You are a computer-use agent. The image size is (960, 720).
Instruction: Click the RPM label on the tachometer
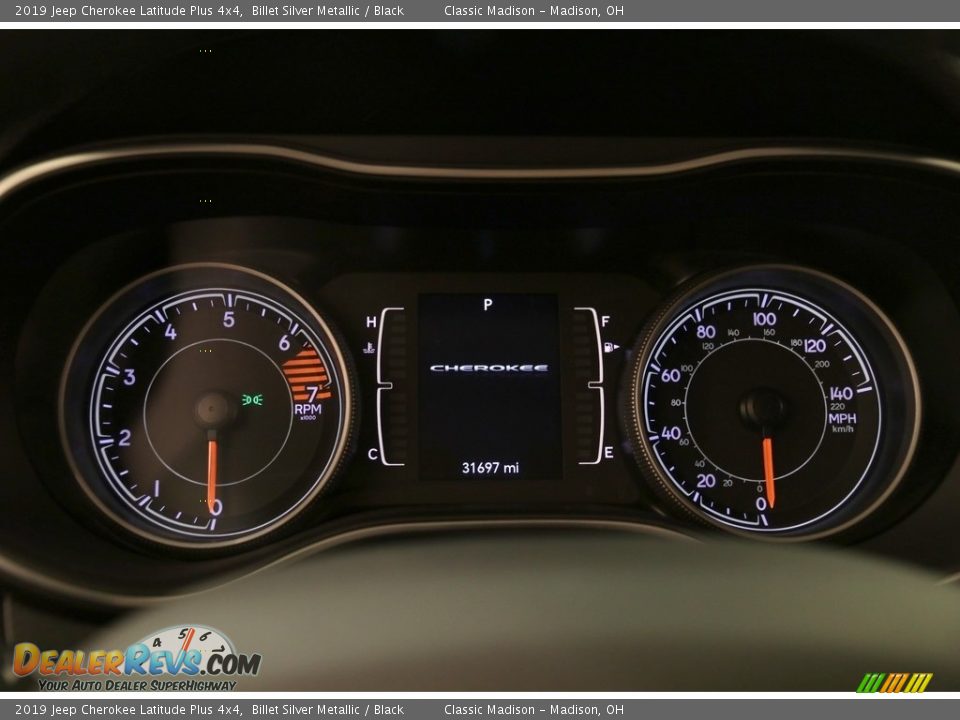click(308, 410)
